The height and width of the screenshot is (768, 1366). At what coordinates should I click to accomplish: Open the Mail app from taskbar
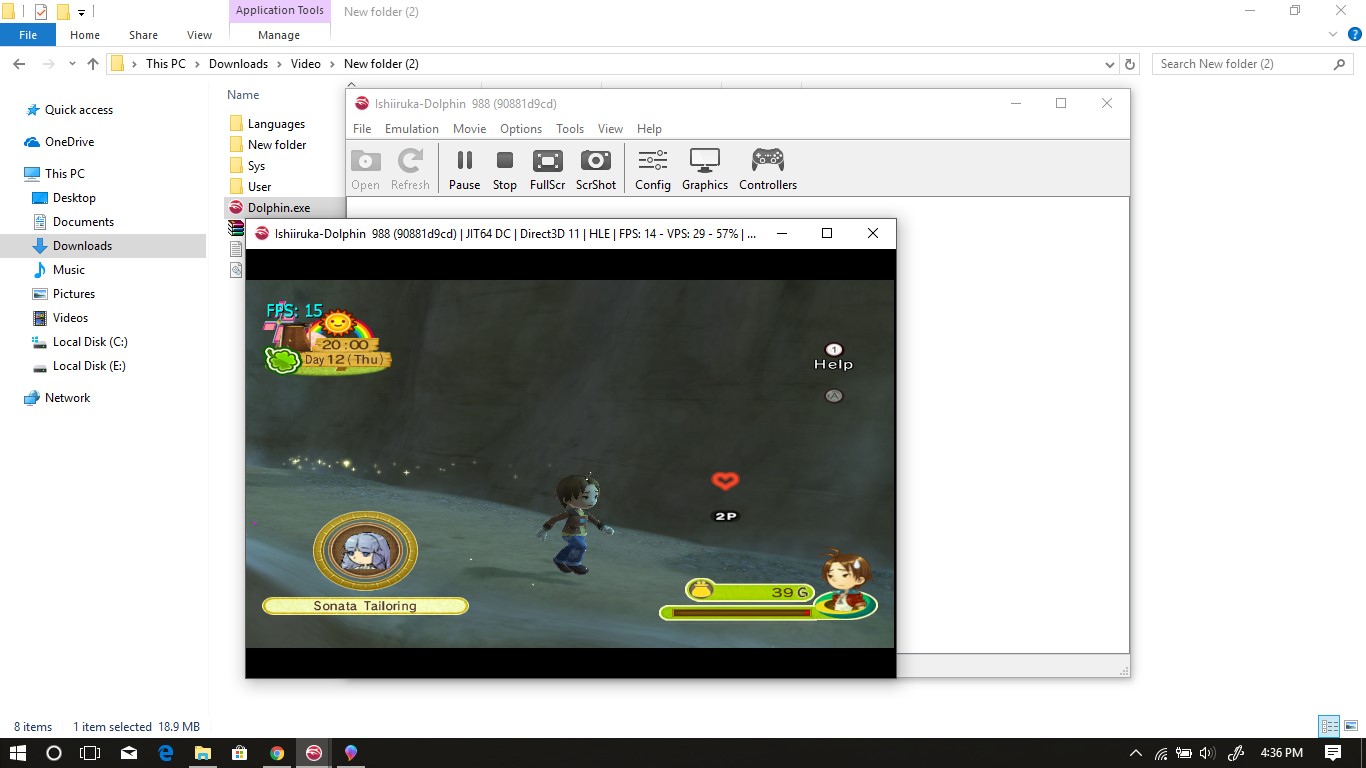[x=128, y=753]
